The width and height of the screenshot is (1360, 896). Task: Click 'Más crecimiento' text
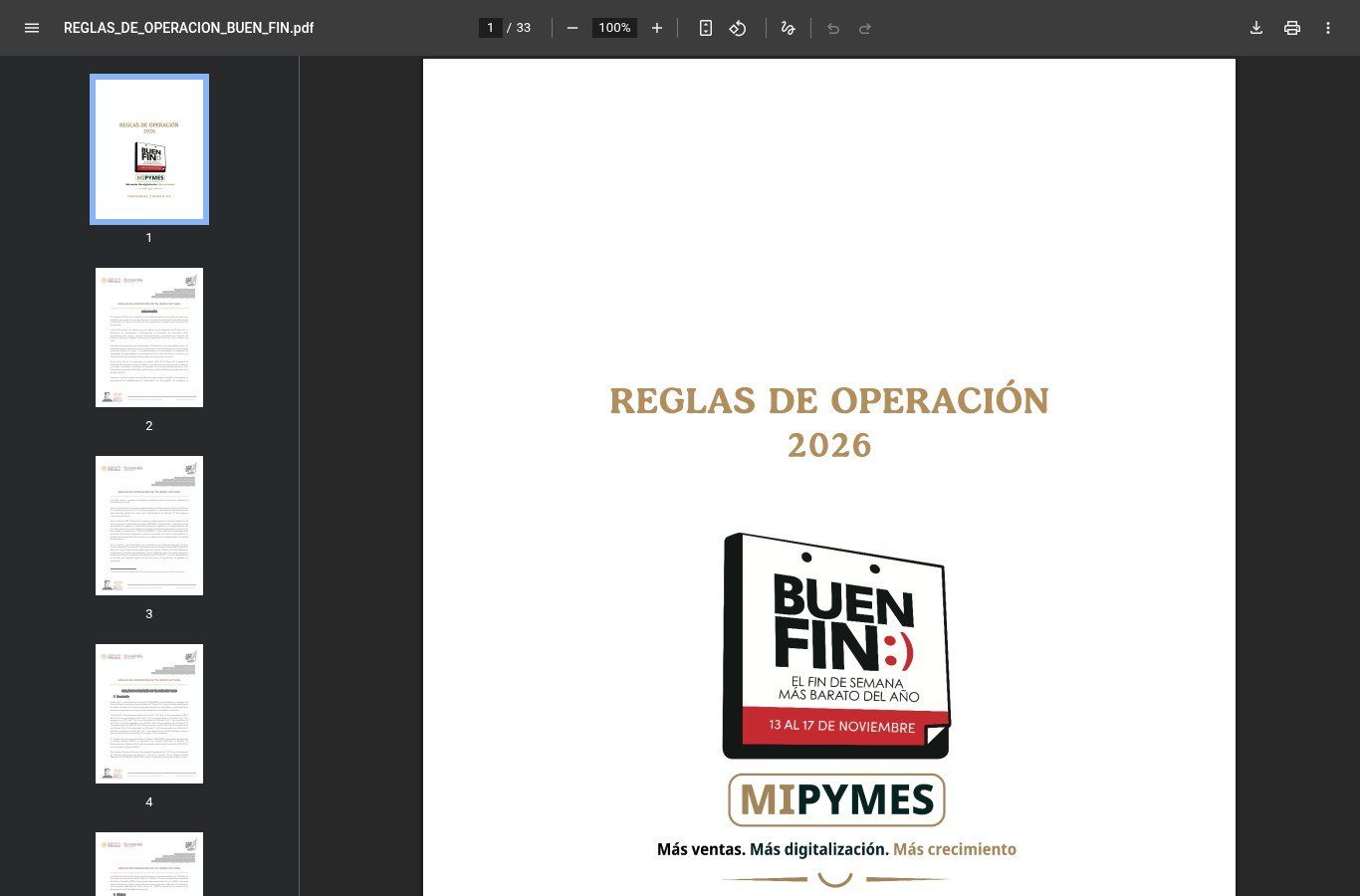pos(955,849)
